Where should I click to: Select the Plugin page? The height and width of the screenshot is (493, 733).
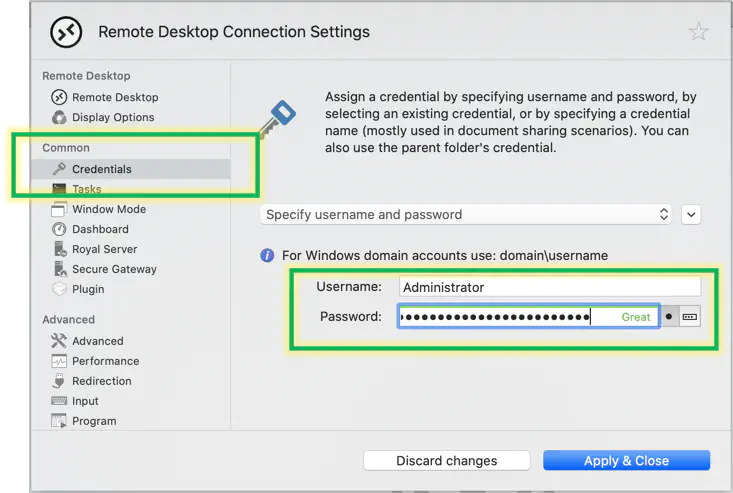pos(88,290)
